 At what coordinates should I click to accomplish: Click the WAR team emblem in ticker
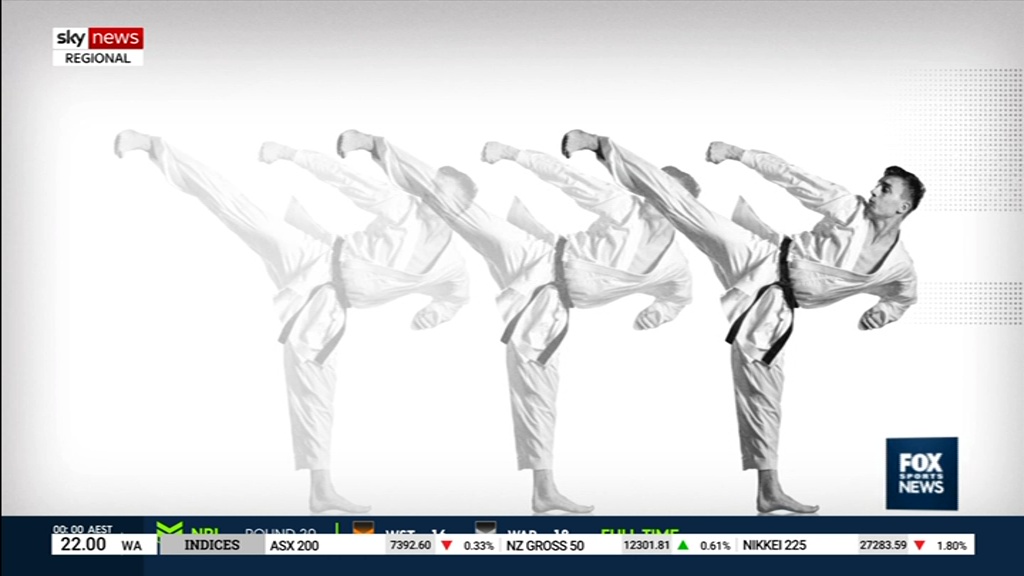coord(485,529)
